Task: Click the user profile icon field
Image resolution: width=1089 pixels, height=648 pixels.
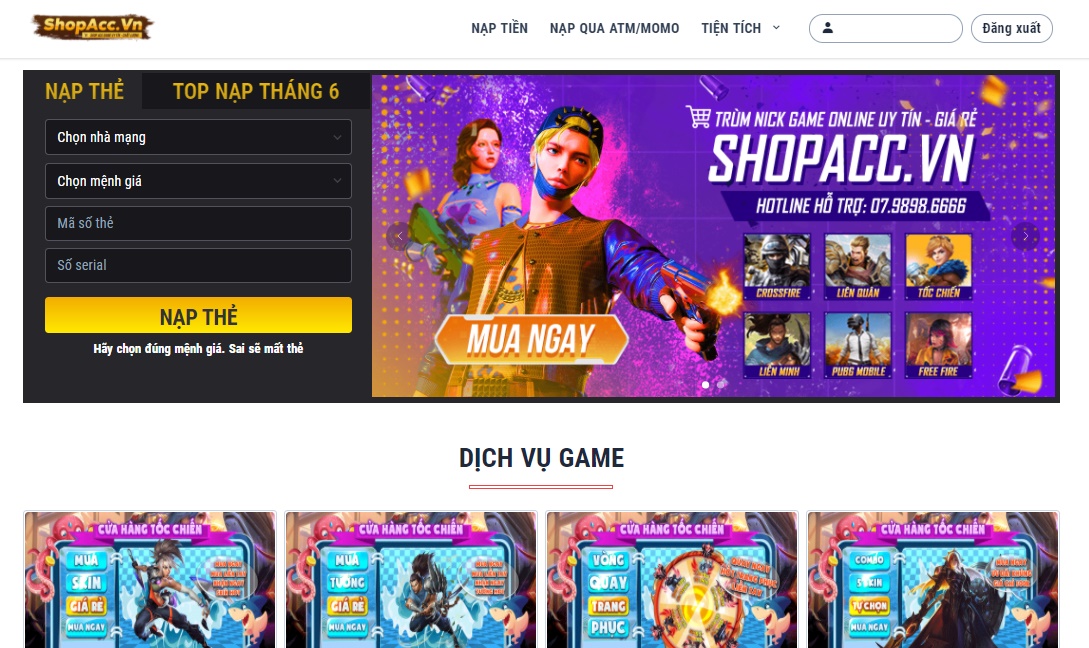Action: coord(886,28)
